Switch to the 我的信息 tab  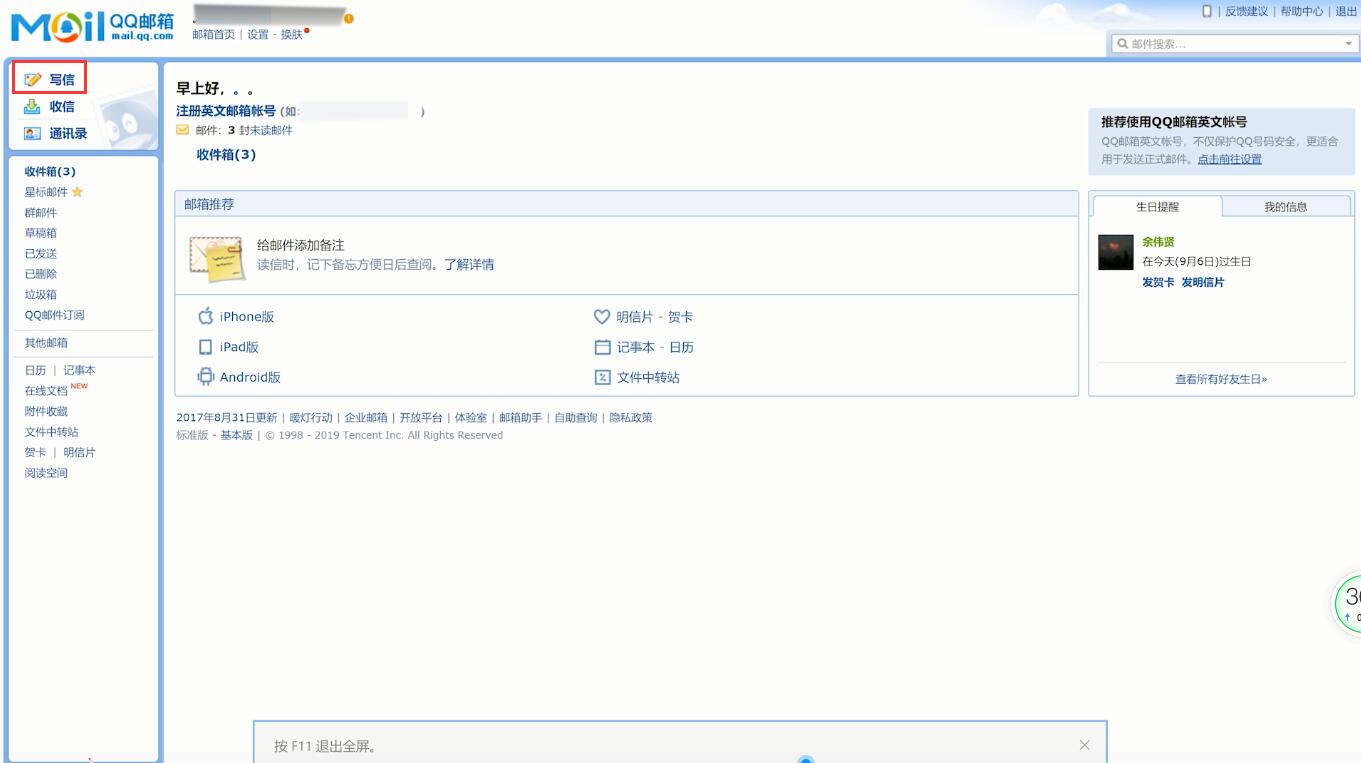tap(1286, 207)
